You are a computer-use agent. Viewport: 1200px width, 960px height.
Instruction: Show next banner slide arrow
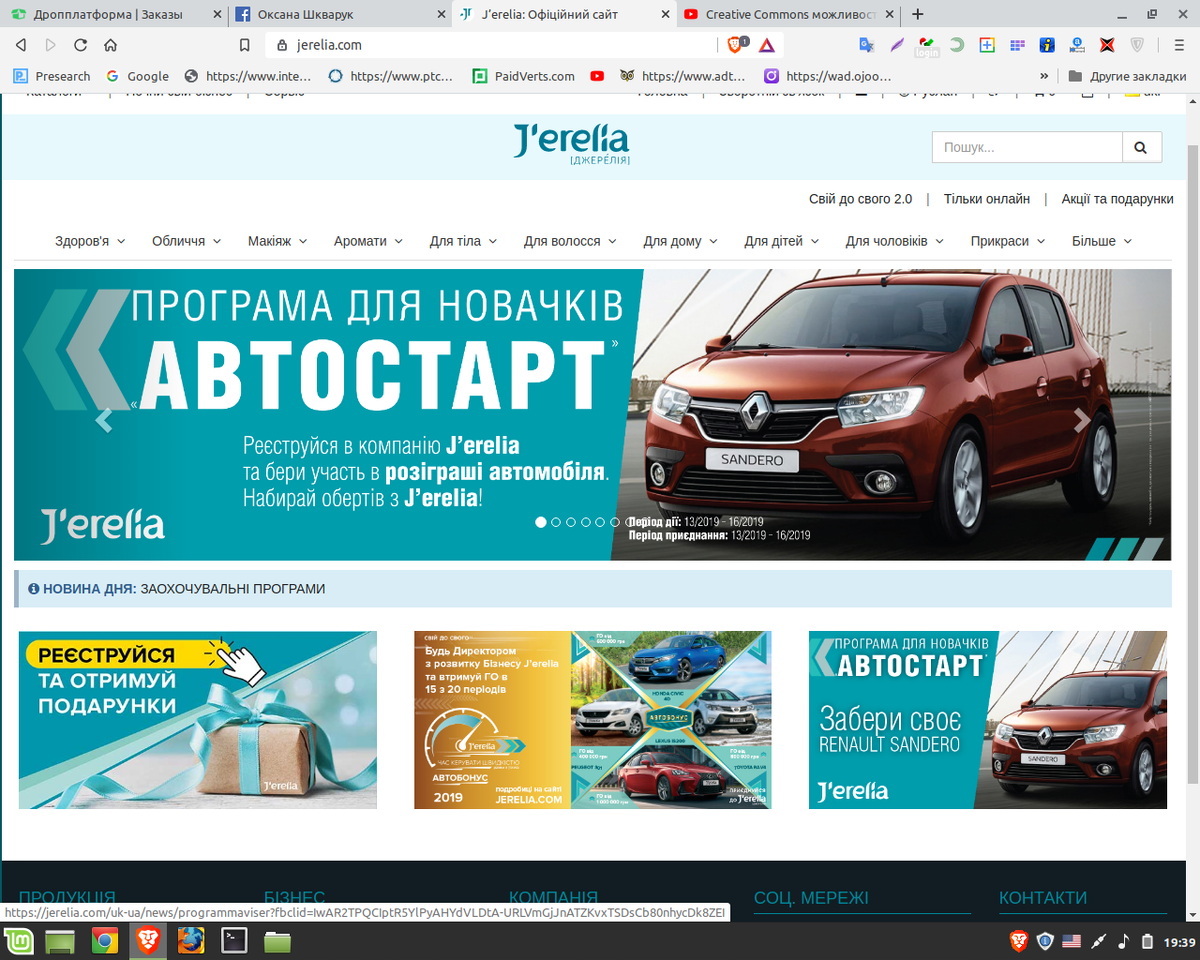point(1082,420)
